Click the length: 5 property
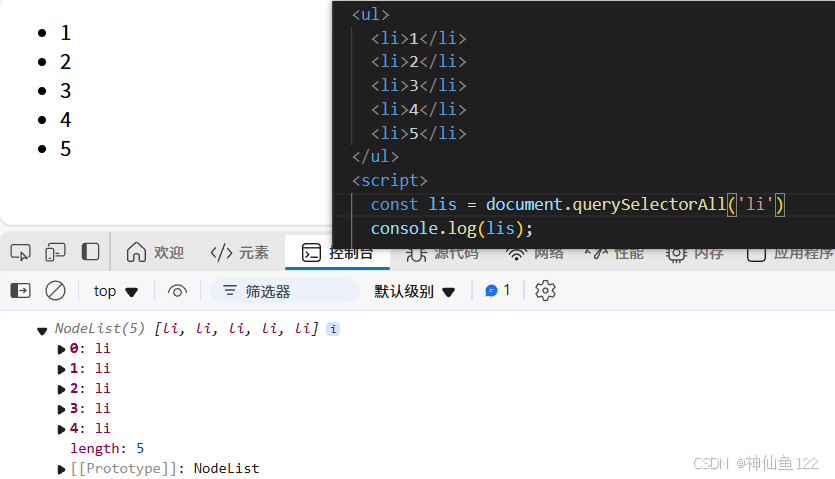Screen dimensions: 835x479 click(x=107, y=449)
